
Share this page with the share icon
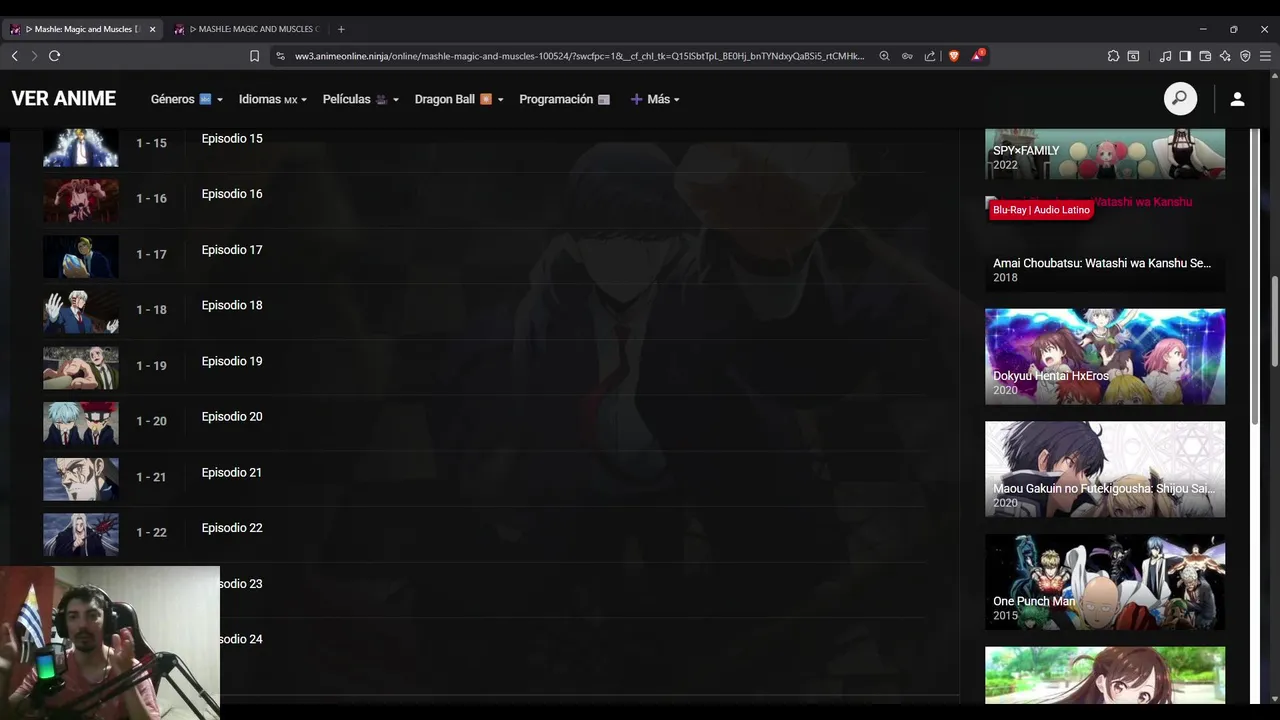coord(930,56)
